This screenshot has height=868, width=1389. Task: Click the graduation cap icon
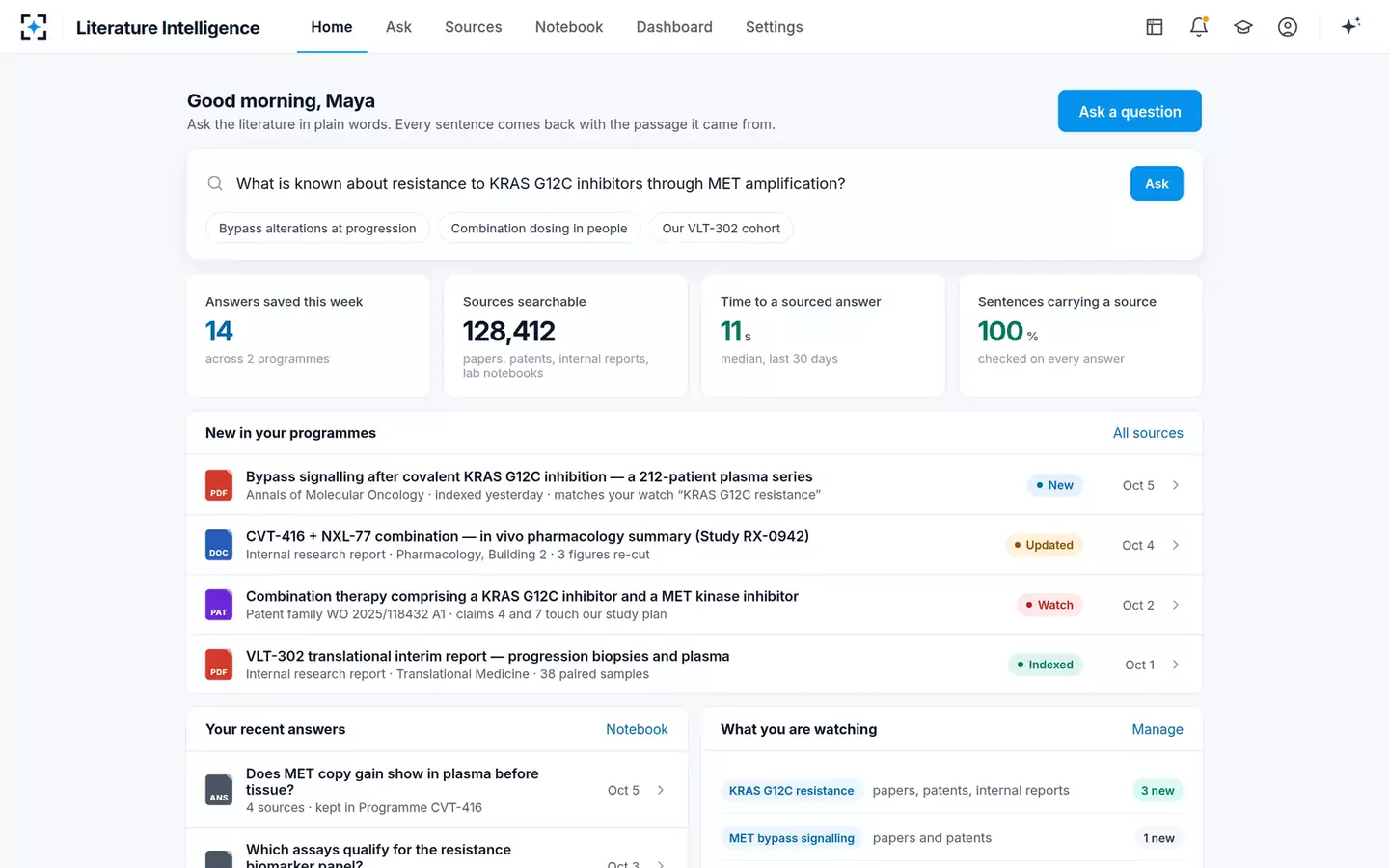(1243, 27)
